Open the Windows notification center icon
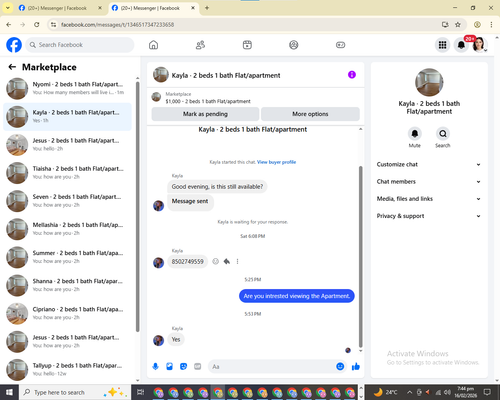This screenshot has height=400, width=500. click(x=487, y=392)
